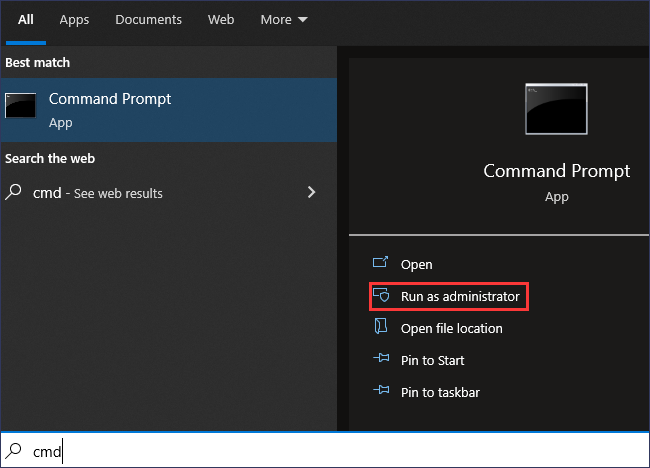Image resolution: width=650 pixels, height=468 pixels.
Task: Click the search magnifier icon in search box
Action: 15,452
